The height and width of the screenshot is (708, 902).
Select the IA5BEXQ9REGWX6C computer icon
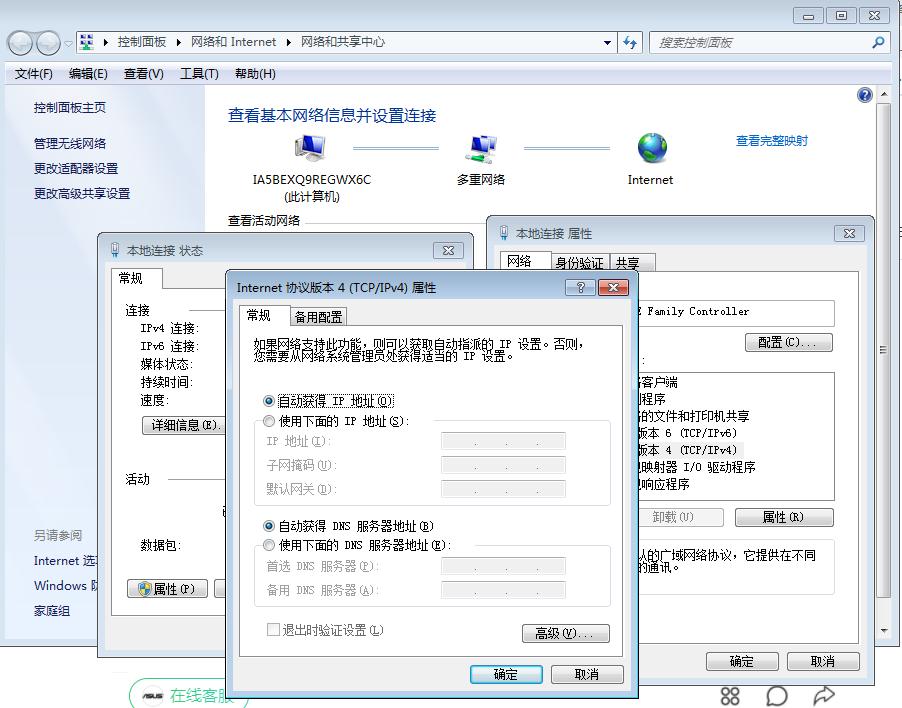coord(310,148)
